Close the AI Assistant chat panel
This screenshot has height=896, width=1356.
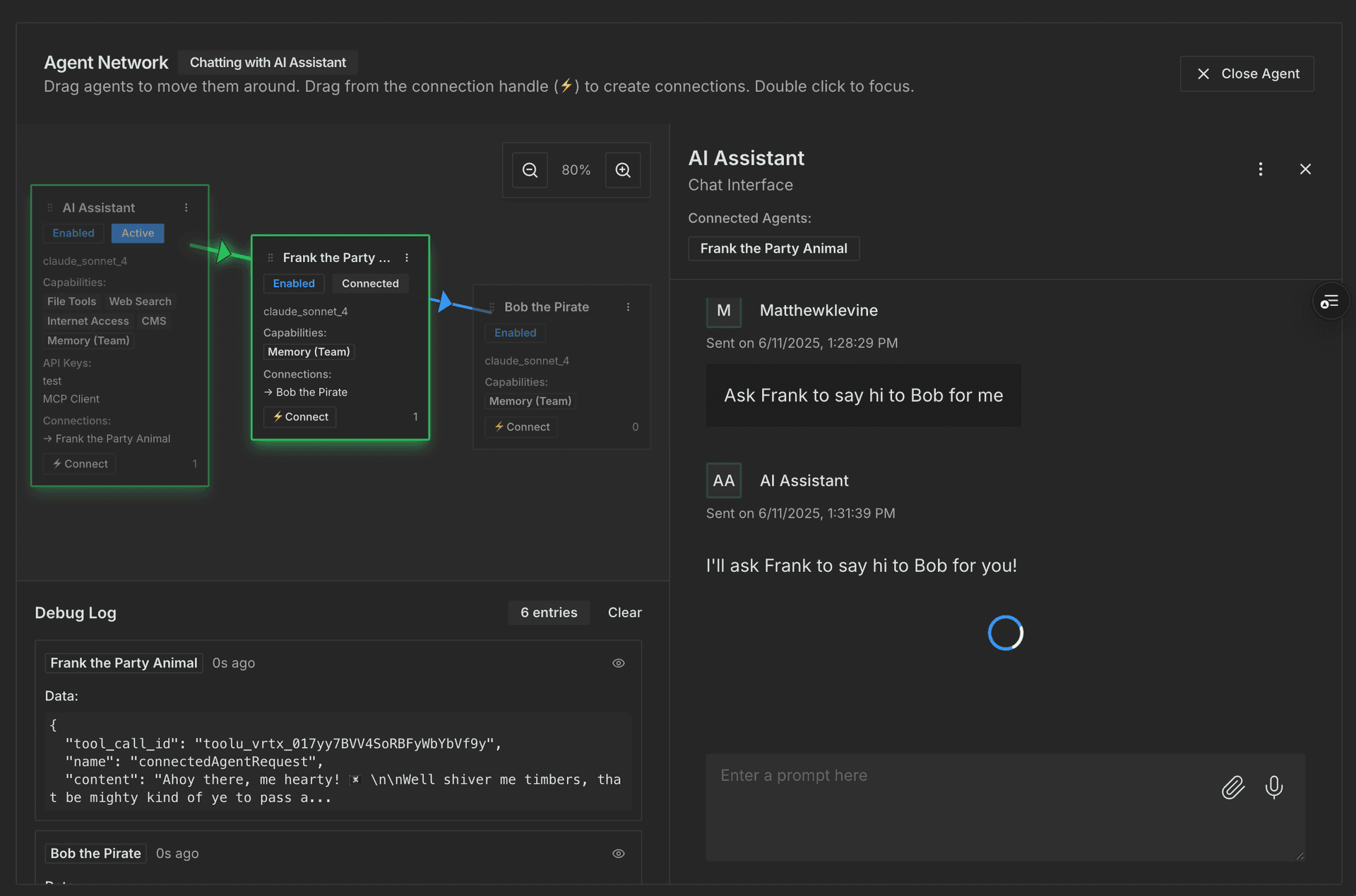point(1305,169)
